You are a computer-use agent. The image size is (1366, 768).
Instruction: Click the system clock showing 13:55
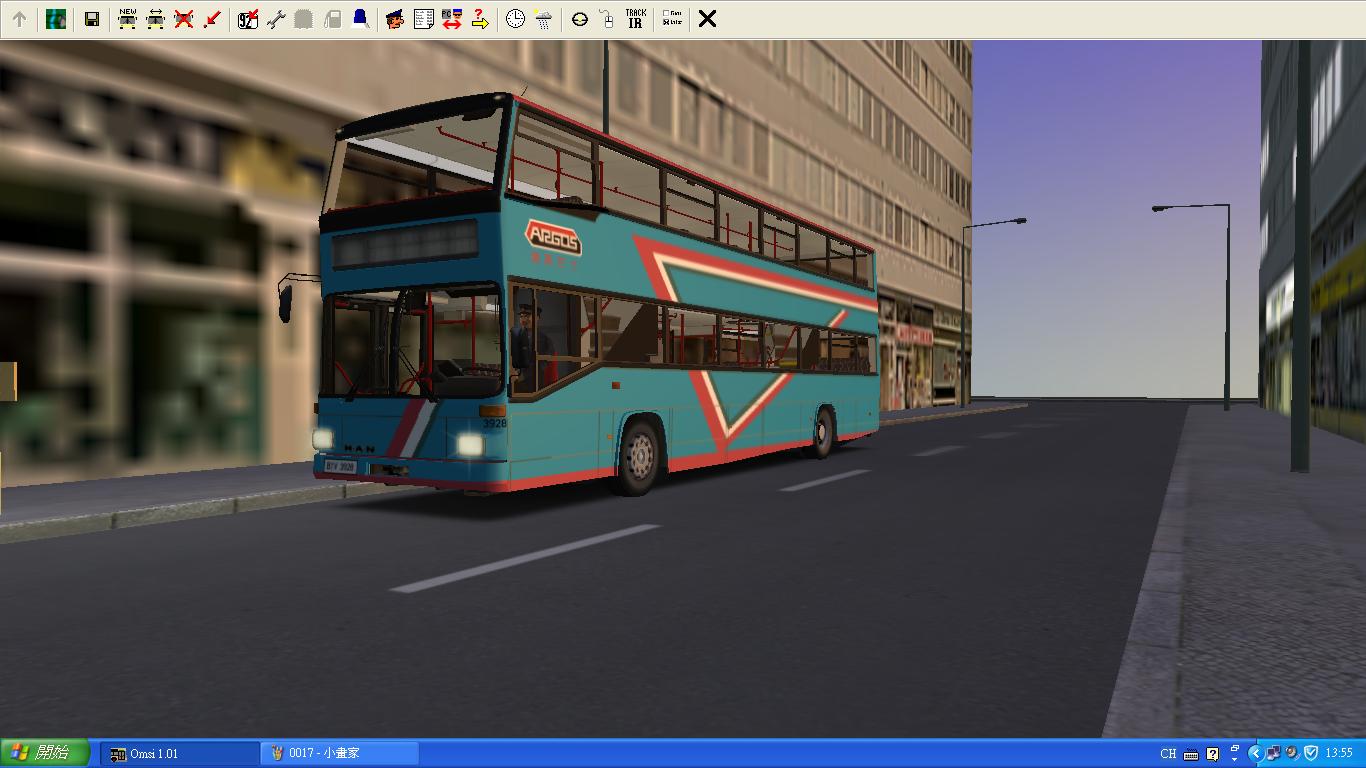1339,753
